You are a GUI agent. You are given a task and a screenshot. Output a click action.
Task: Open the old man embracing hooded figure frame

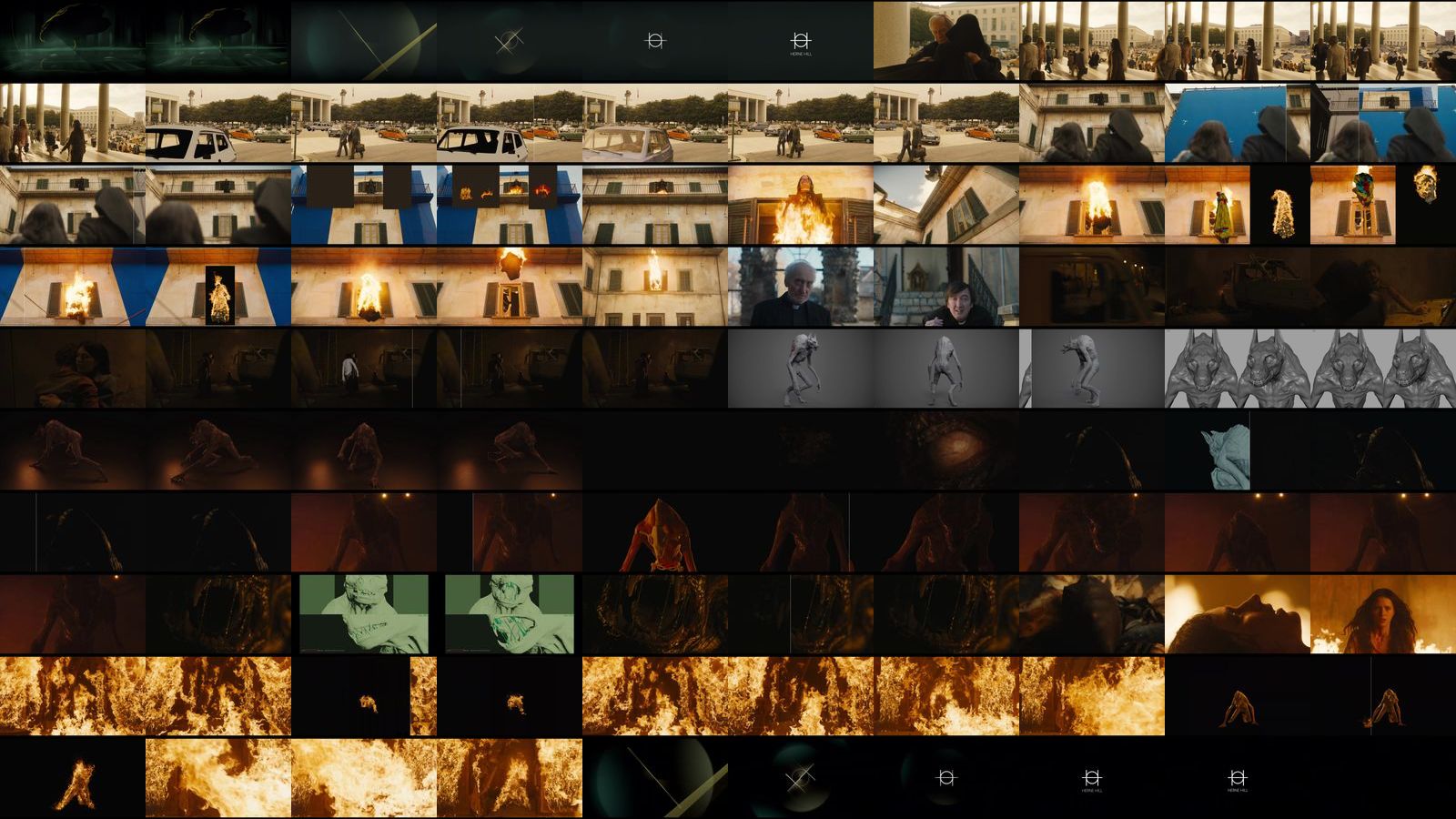(x=946, y=41)
